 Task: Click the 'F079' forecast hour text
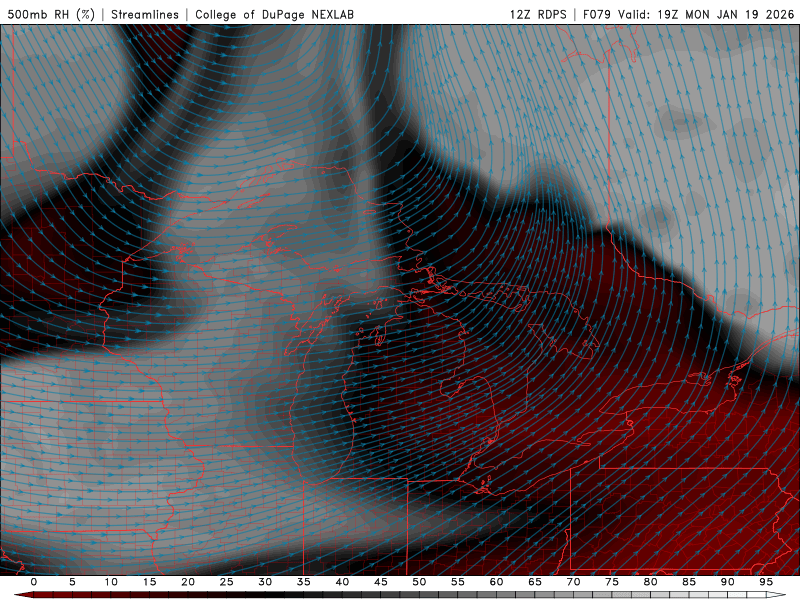[x=597, y=14]
